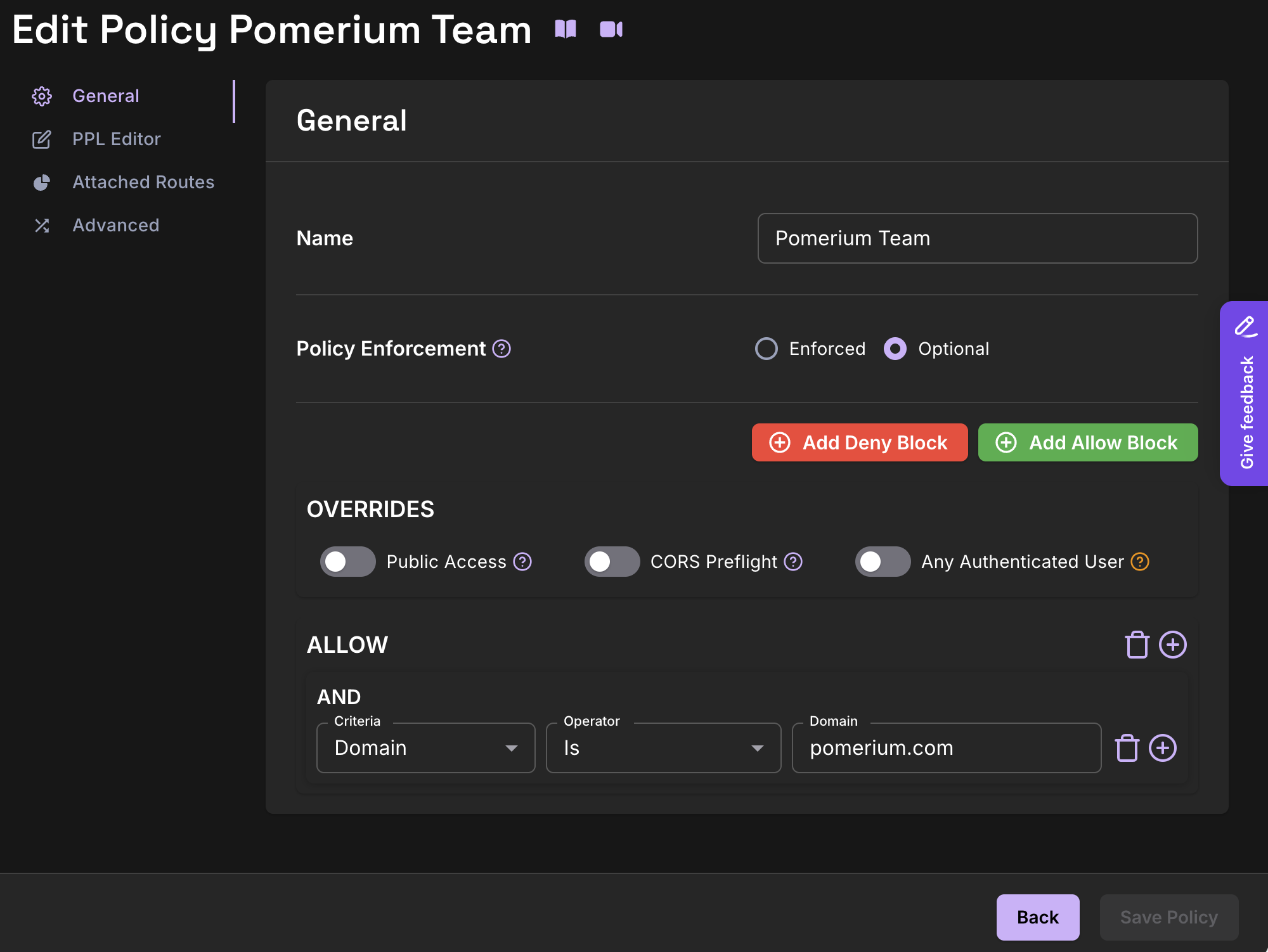Enable the Any Authenticated User switch
1268x952 pixels.
[883, 562]
